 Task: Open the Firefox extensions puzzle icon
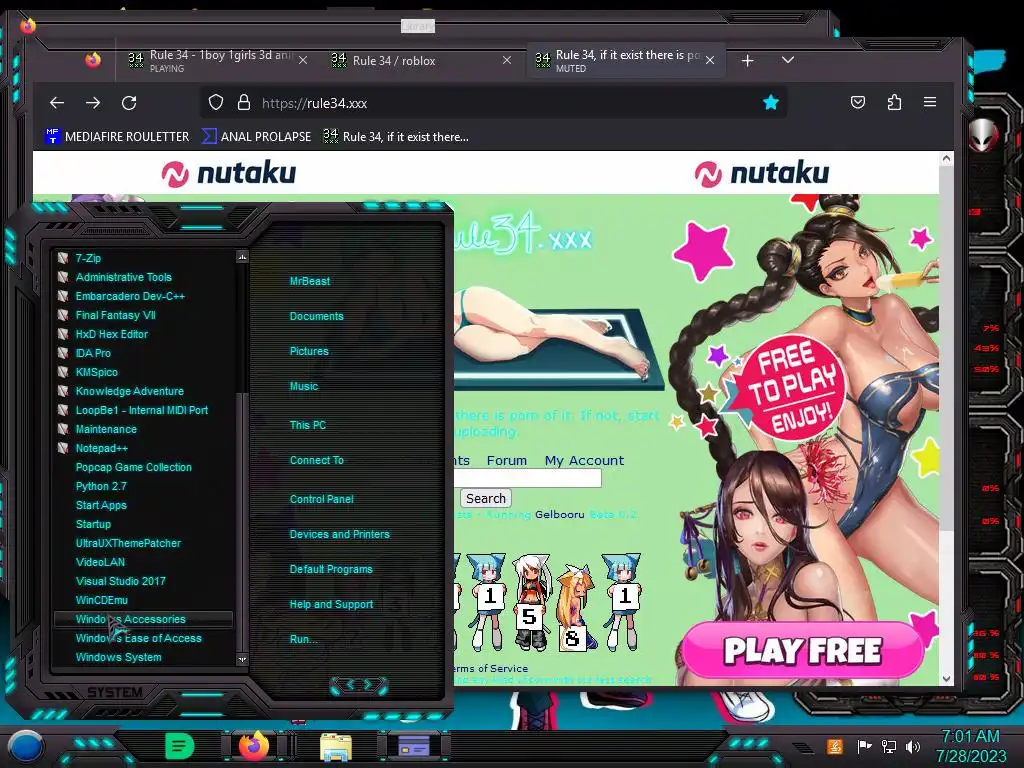895,103
